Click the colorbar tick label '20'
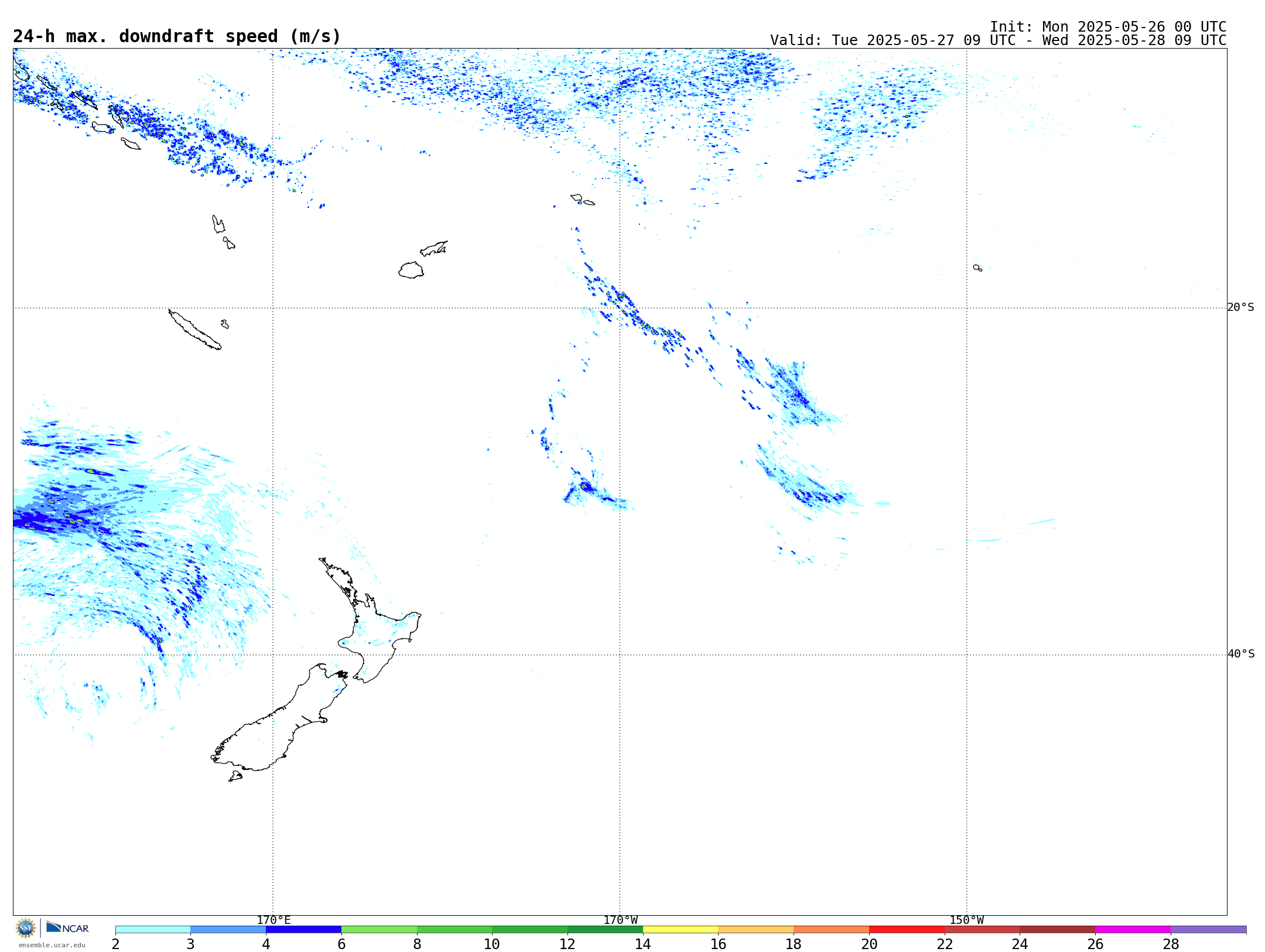This screenshot has width=1265, height=952. pos(869,944)
